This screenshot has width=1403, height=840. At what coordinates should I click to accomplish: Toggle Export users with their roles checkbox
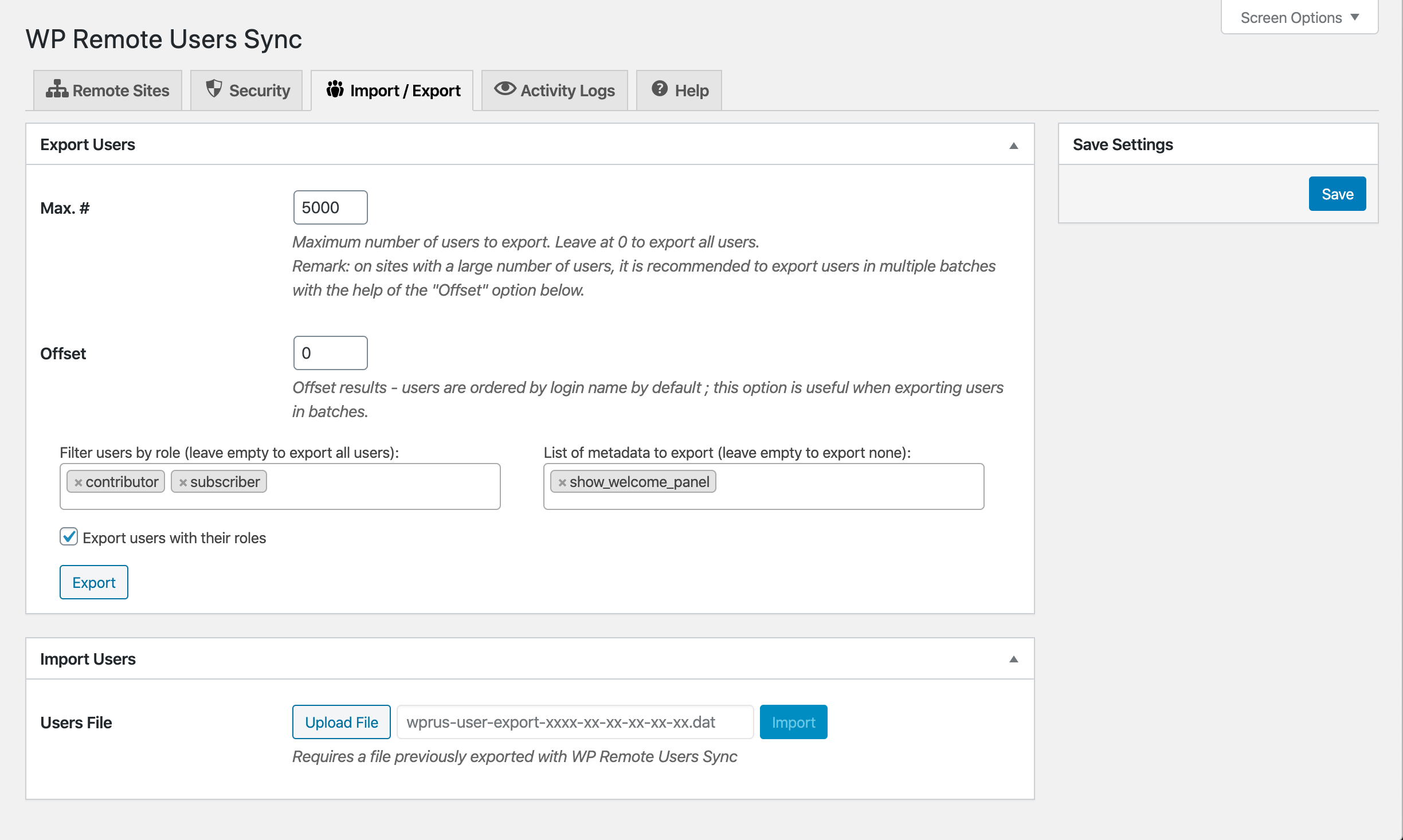tap(69, 537)
